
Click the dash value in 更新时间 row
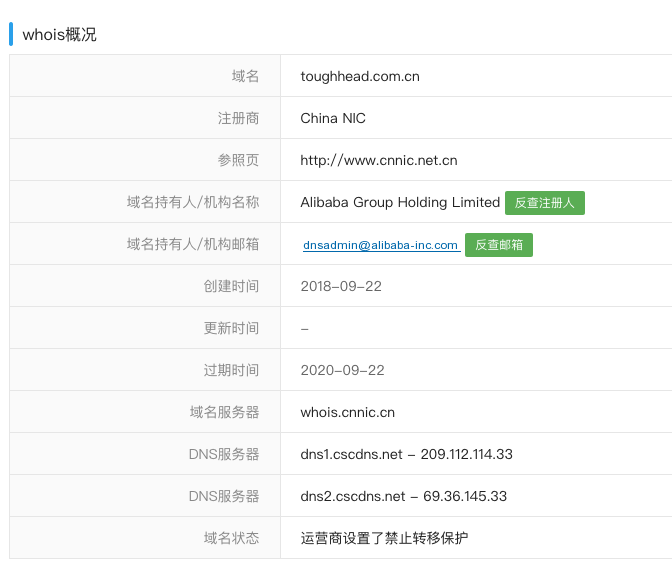tap(305, 329)
